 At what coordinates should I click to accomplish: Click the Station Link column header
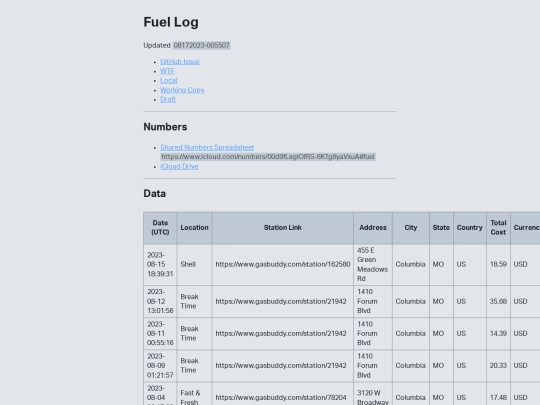click(283, 228)
